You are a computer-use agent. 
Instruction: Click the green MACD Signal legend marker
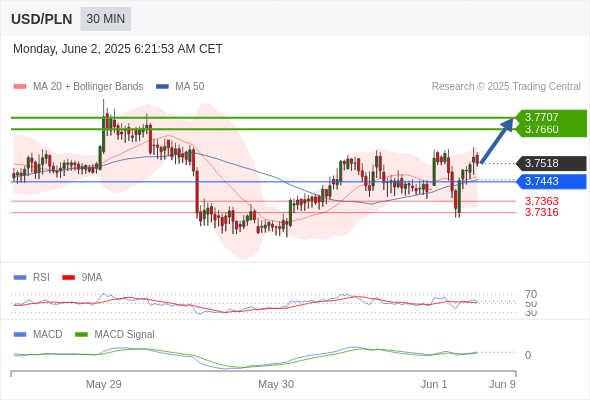point(81,334)
